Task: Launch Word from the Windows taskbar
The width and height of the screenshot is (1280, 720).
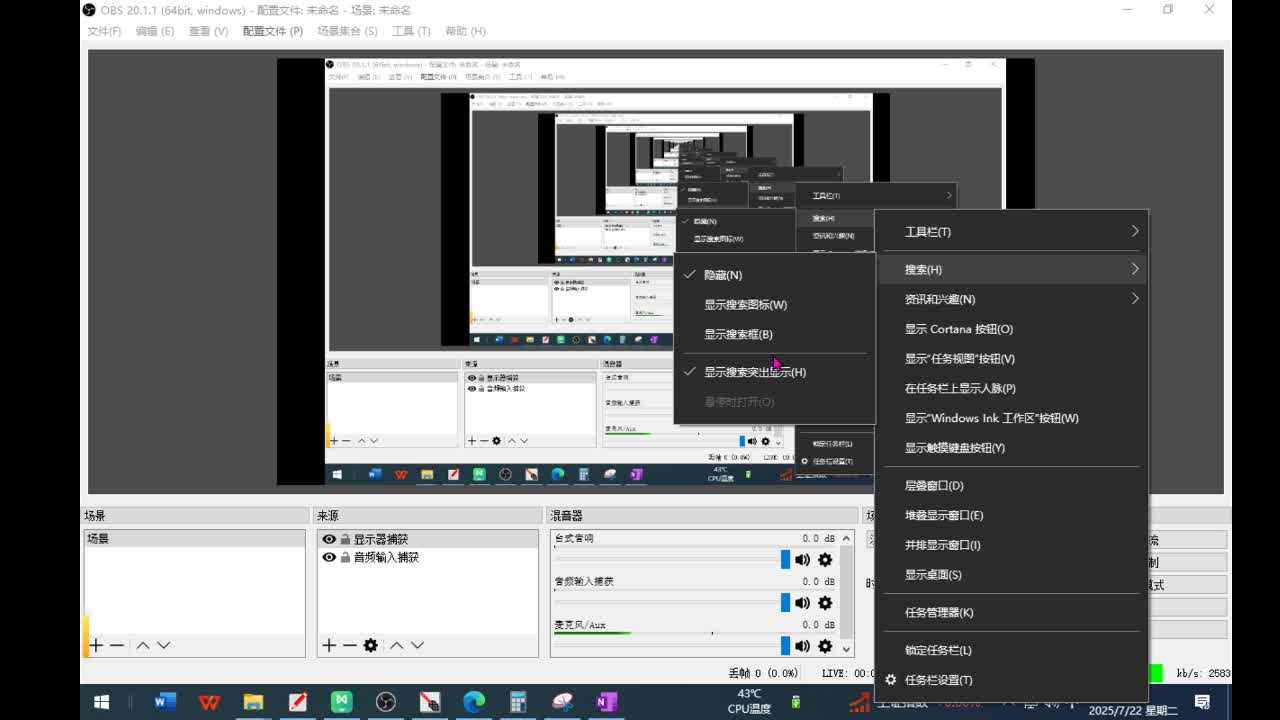Action: [165, 702]
